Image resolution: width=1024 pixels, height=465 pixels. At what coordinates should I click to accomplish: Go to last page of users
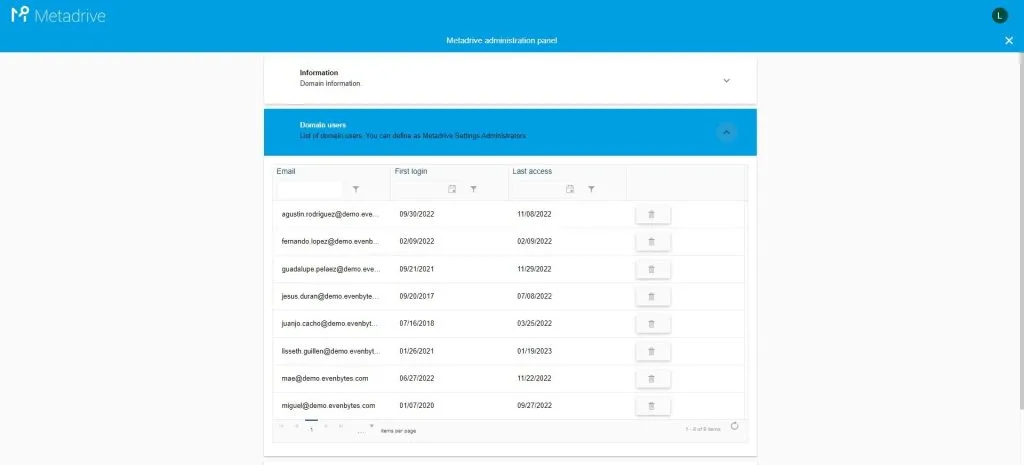coord(341,426)
